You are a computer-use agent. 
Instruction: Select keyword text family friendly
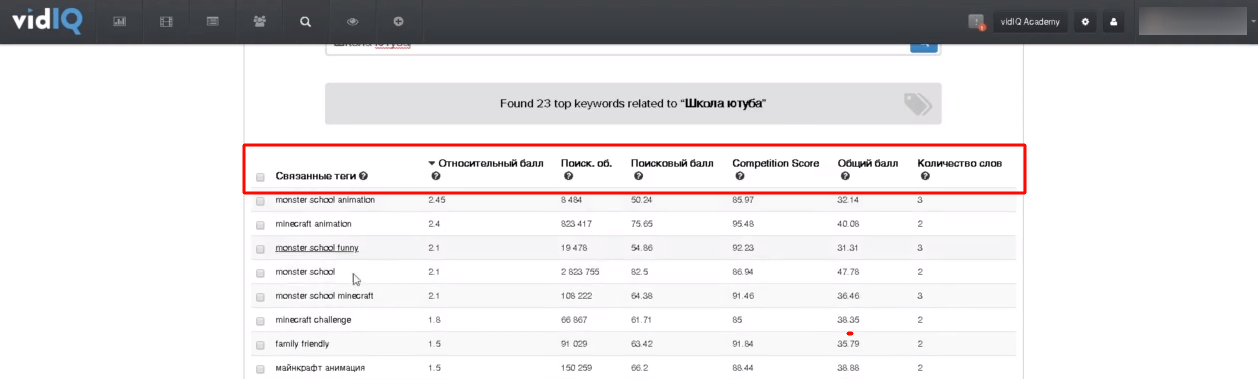coord(301,344)
